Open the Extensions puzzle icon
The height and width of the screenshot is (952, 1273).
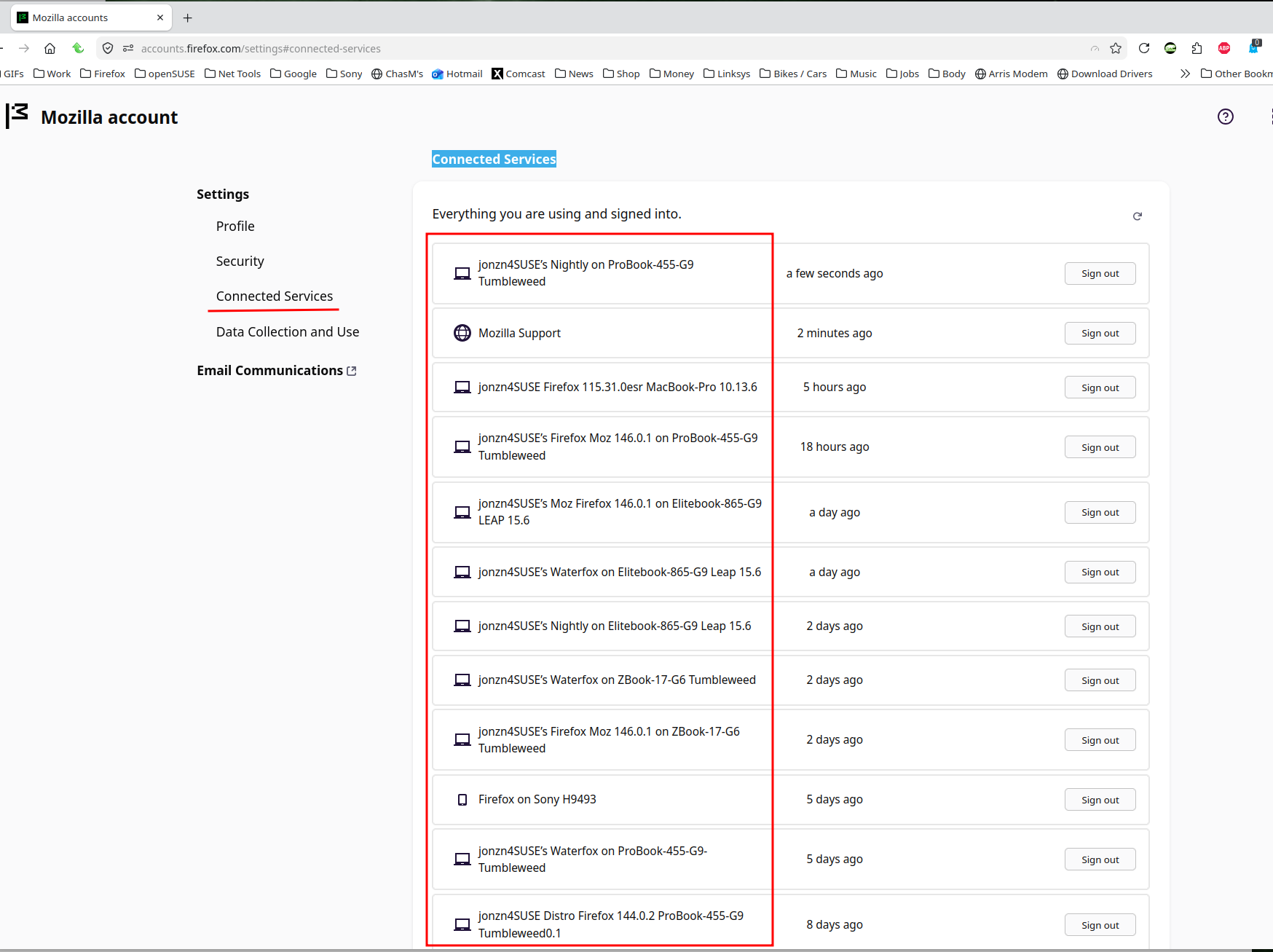coord(1197,48)
